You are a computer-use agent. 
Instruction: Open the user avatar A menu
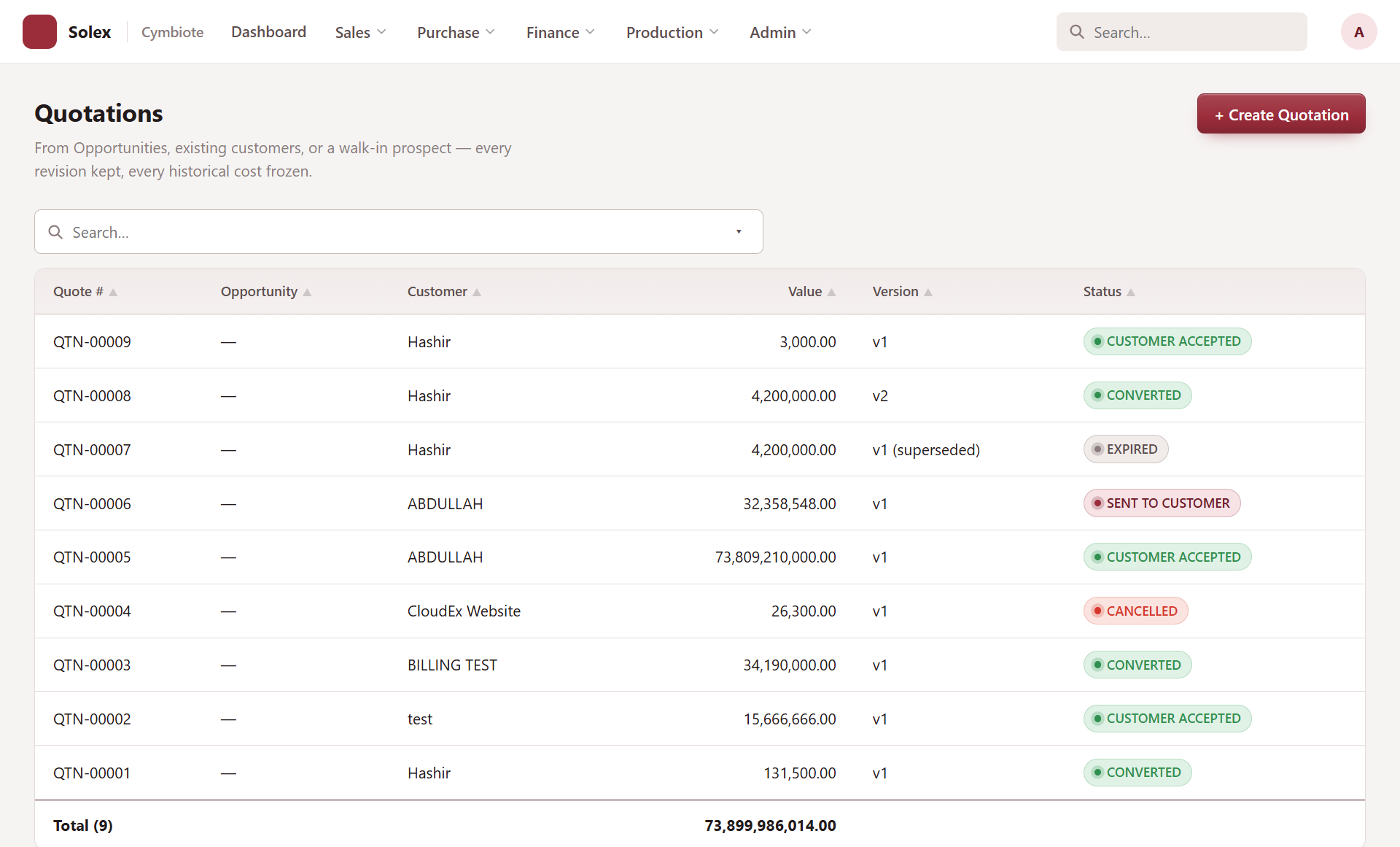pyautogui.click(x=1358, y=32)
